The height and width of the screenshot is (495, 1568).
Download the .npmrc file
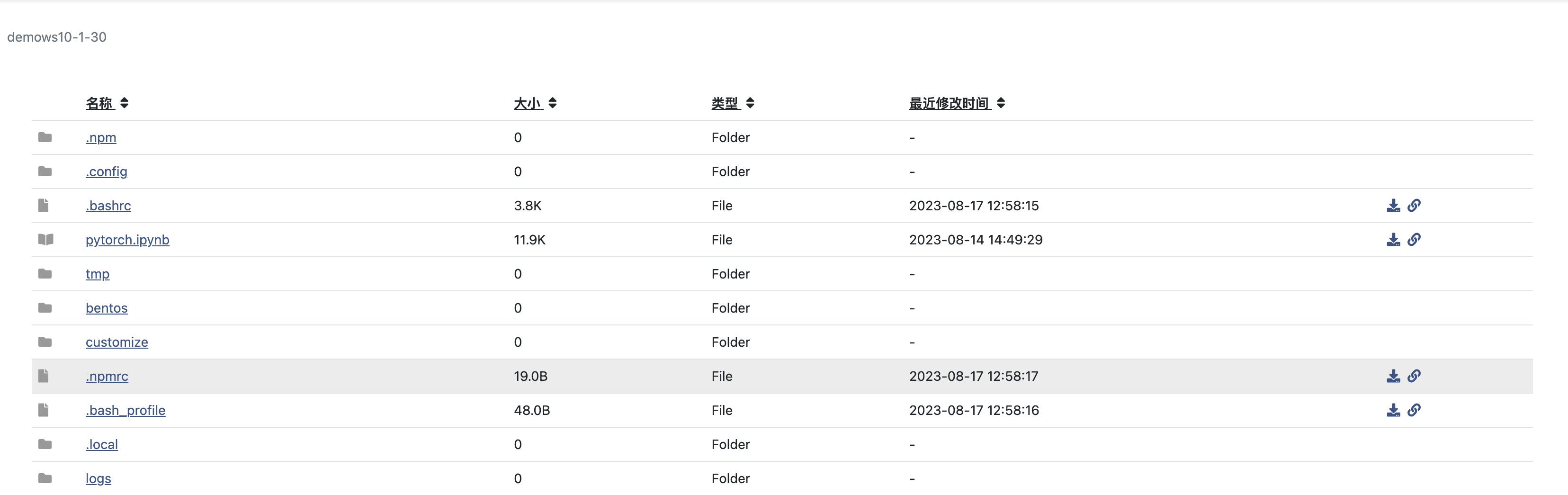[x=1393, y=376]
